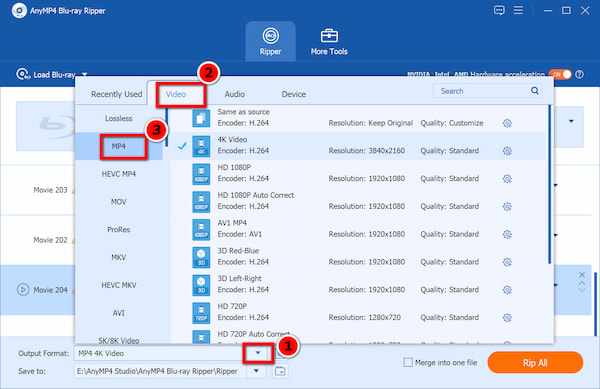Screen dimensions: 600x389
Task: Select the MKV format category
Action: click(119, 257)
